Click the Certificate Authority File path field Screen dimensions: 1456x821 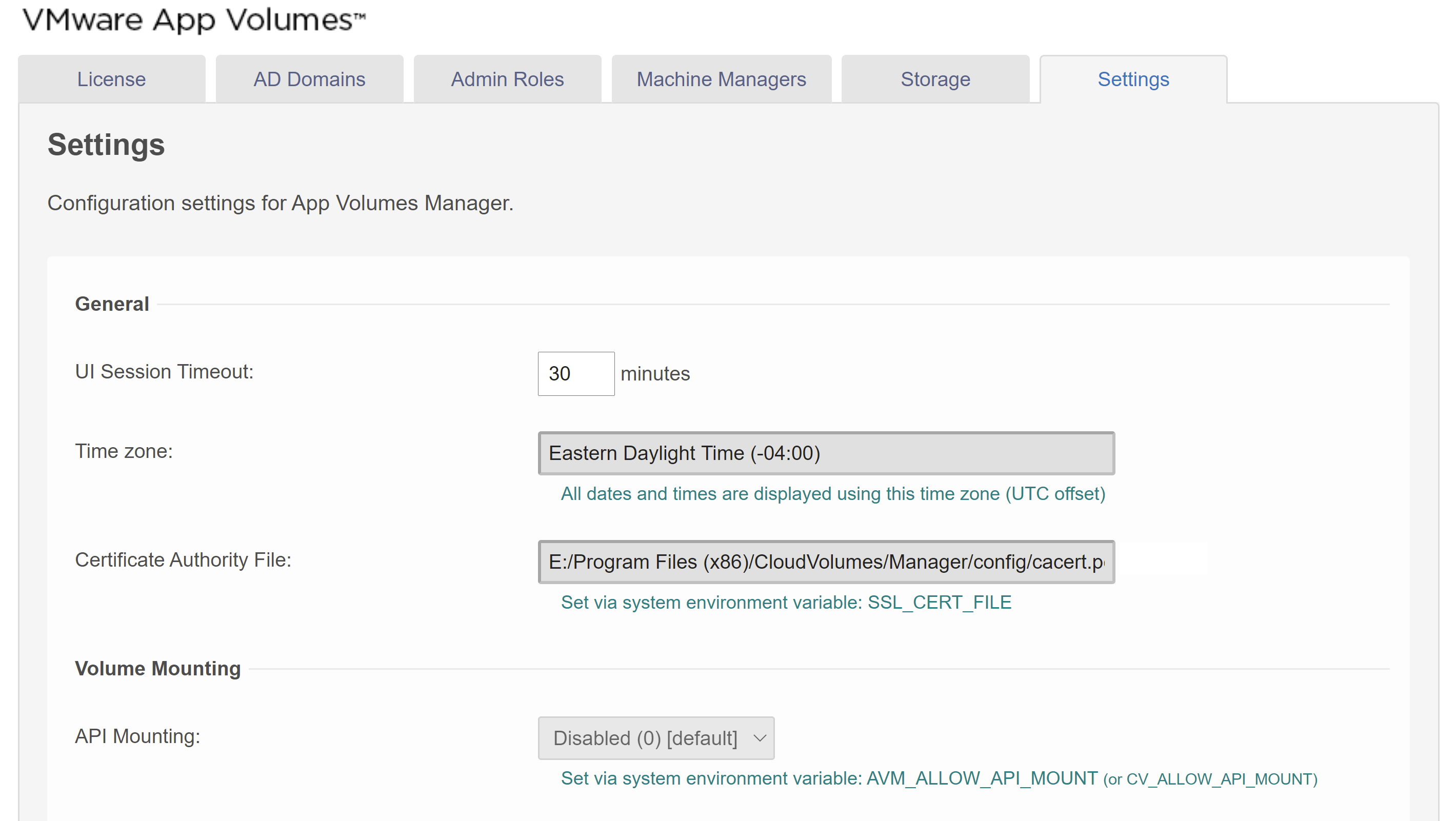[826, 562]
